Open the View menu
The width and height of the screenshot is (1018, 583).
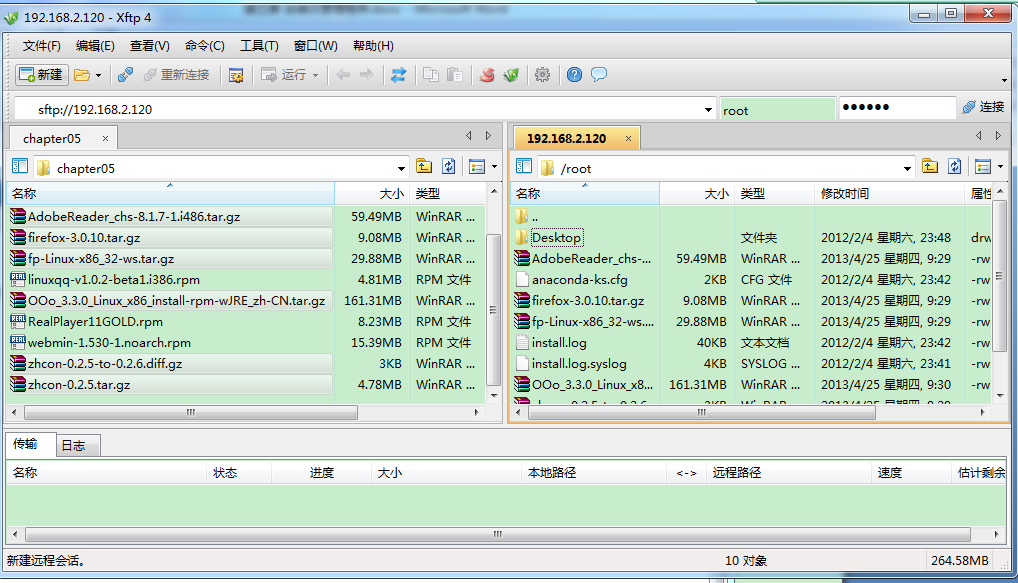click(x=150, y=45)
